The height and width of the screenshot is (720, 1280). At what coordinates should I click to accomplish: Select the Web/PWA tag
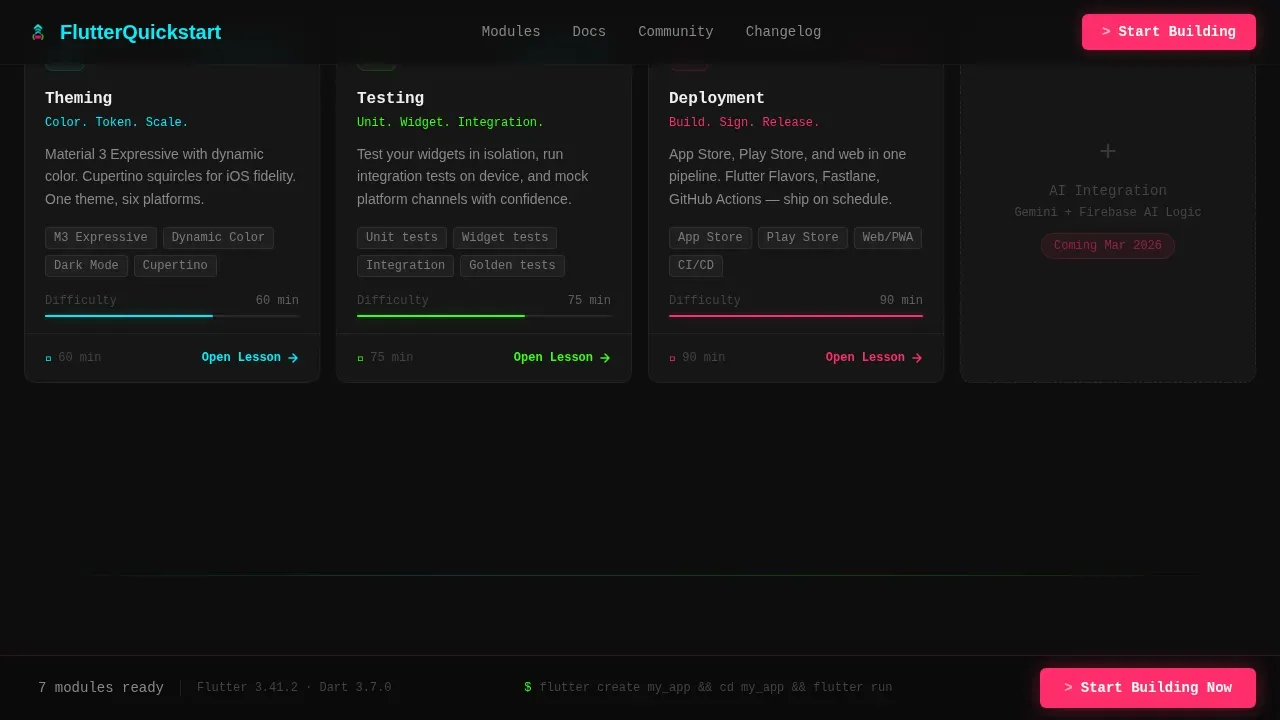point(888,238)
